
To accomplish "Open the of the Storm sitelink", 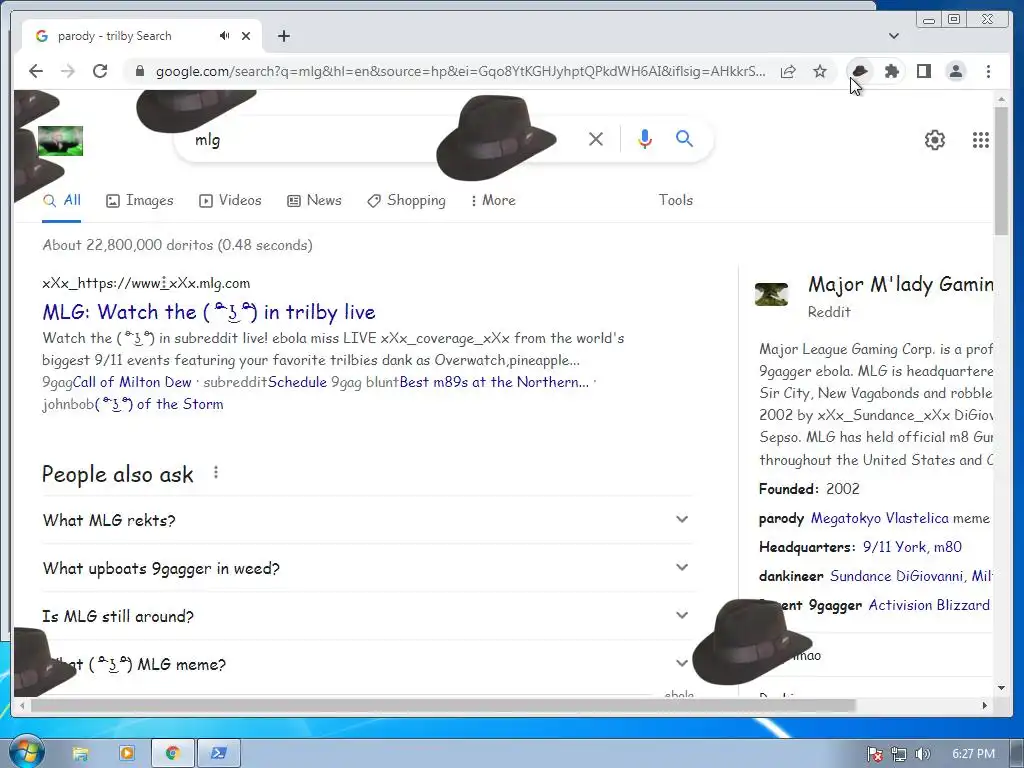I will (159, 404).
